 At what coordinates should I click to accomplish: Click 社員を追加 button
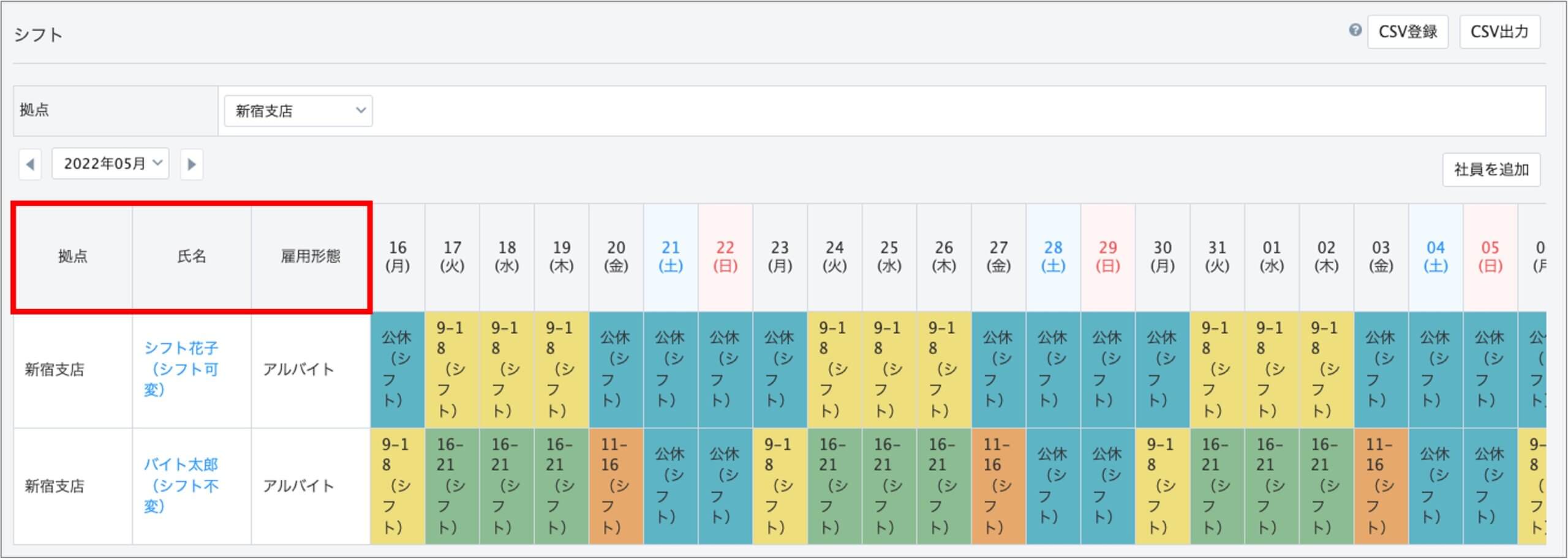coord(1491,170)
